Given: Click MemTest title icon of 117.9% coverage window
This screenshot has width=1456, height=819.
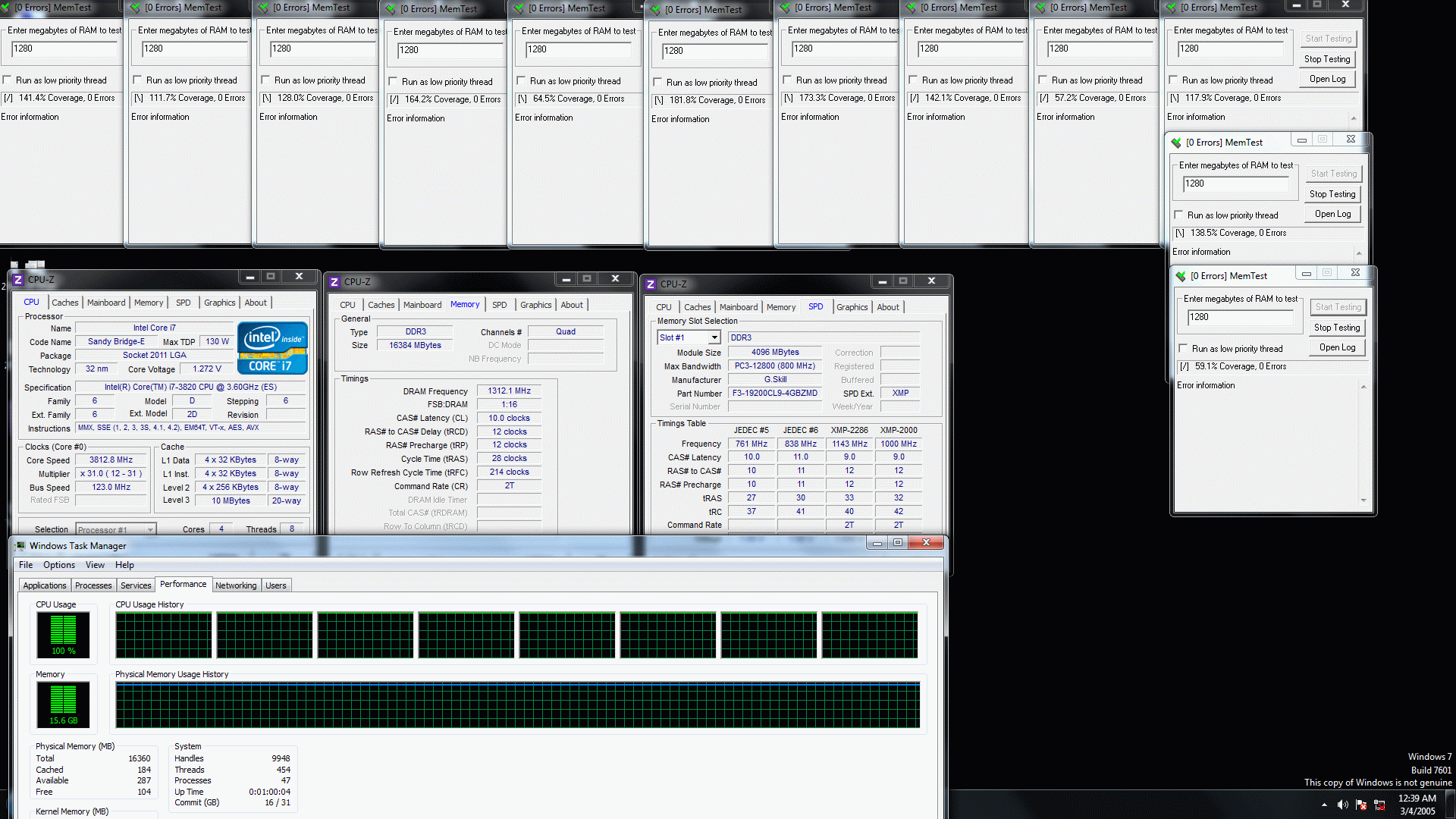Looking at the screenshot, I should click(x=1172, y=8).
